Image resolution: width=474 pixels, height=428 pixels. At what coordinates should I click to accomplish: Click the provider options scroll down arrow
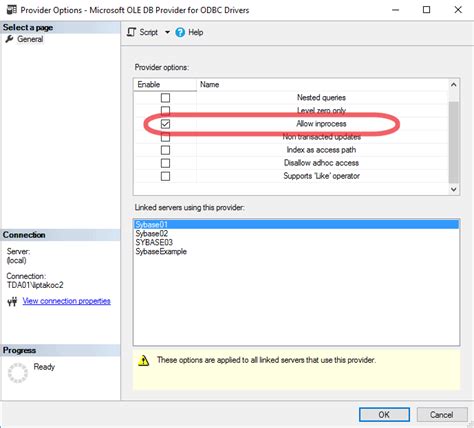coord(454,189)
